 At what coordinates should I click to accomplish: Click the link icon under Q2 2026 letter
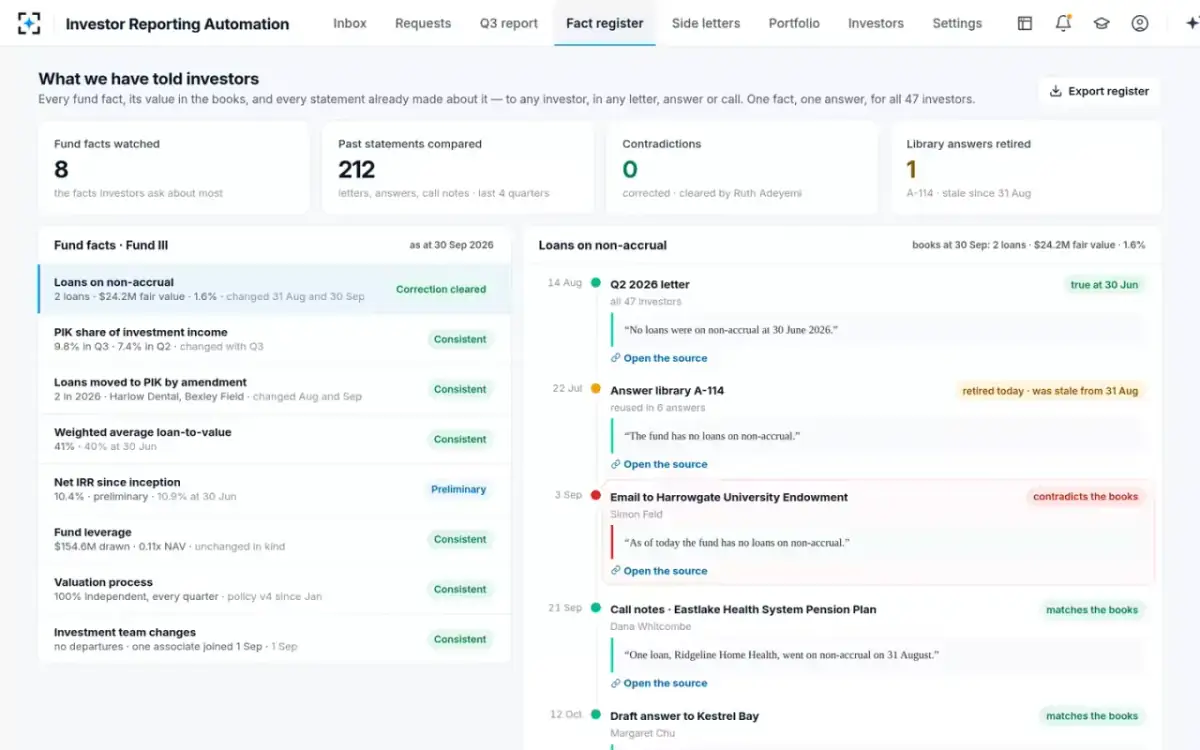click(615, 358)
